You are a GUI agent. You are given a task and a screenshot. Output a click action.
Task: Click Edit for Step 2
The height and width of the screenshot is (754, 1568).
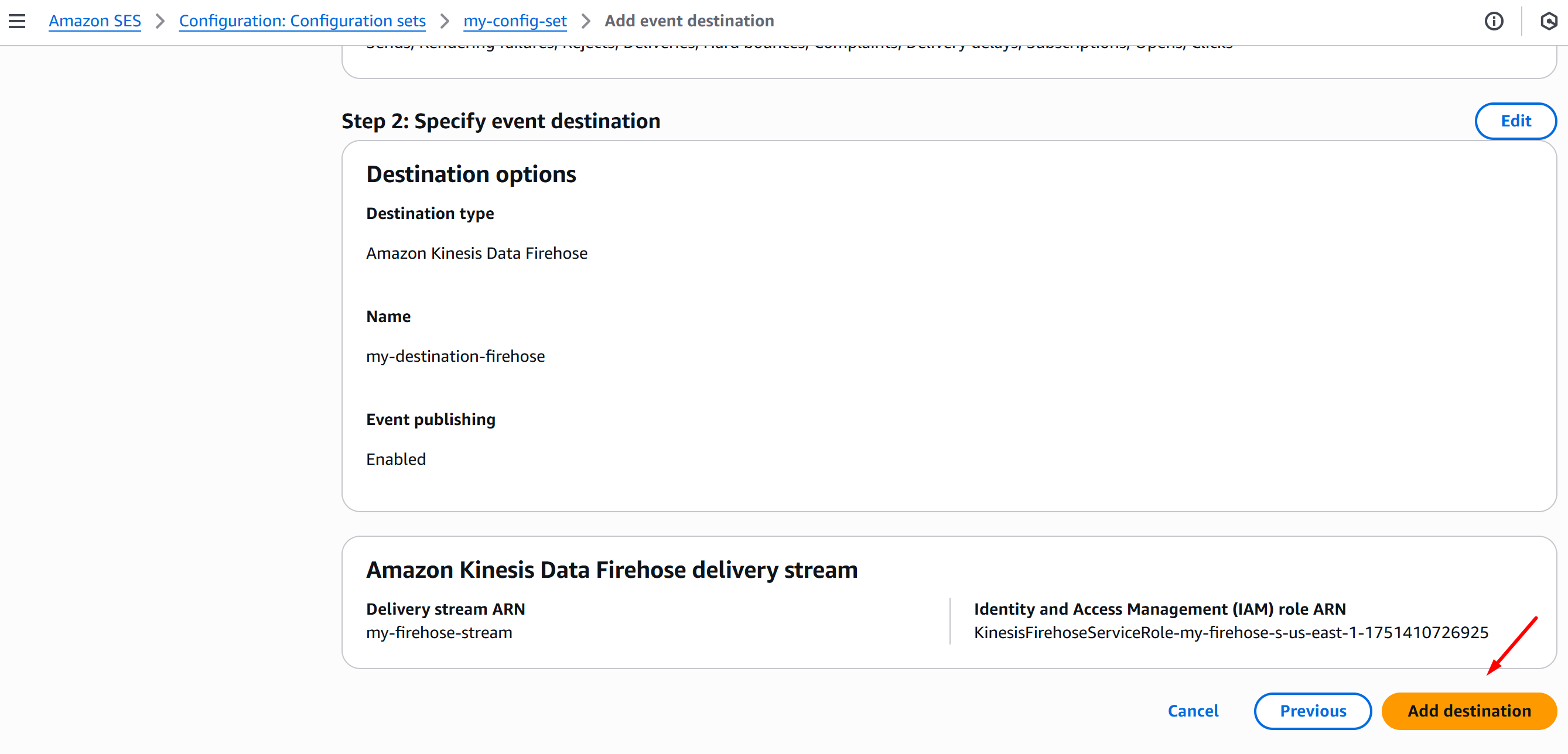point(1515,121)
